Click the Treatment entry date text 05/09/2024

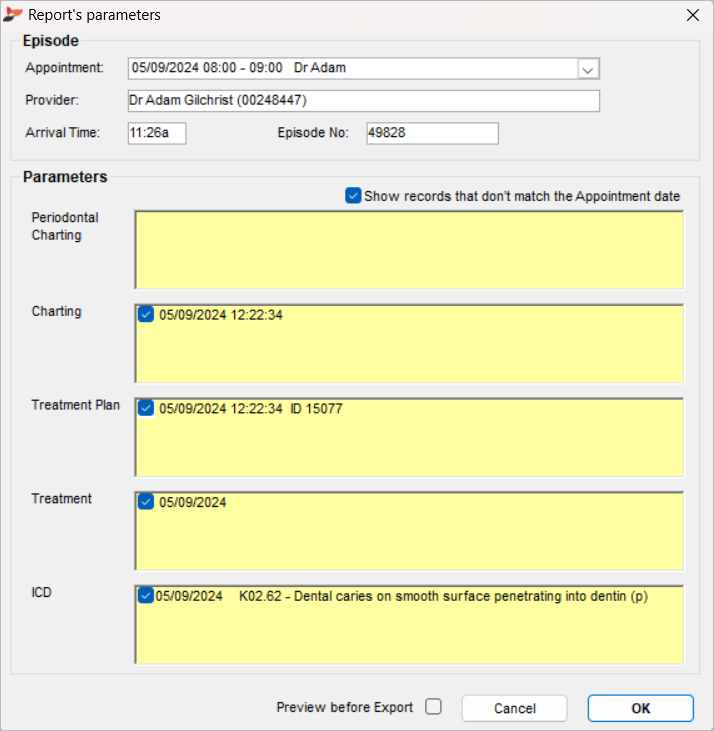click(192, 502)
